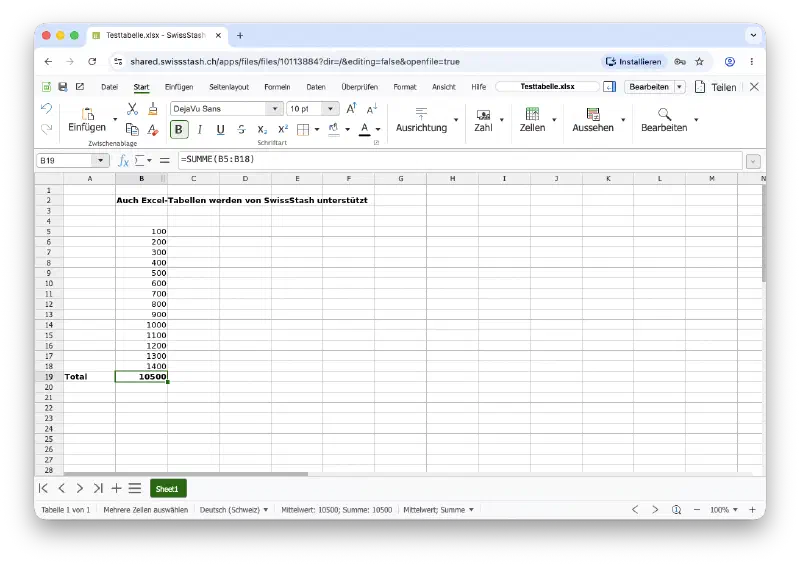Image resolution: width=800 pixels, height=565 pixels.
Task: Open background color dropdown arrow
Action: [347, 130]
